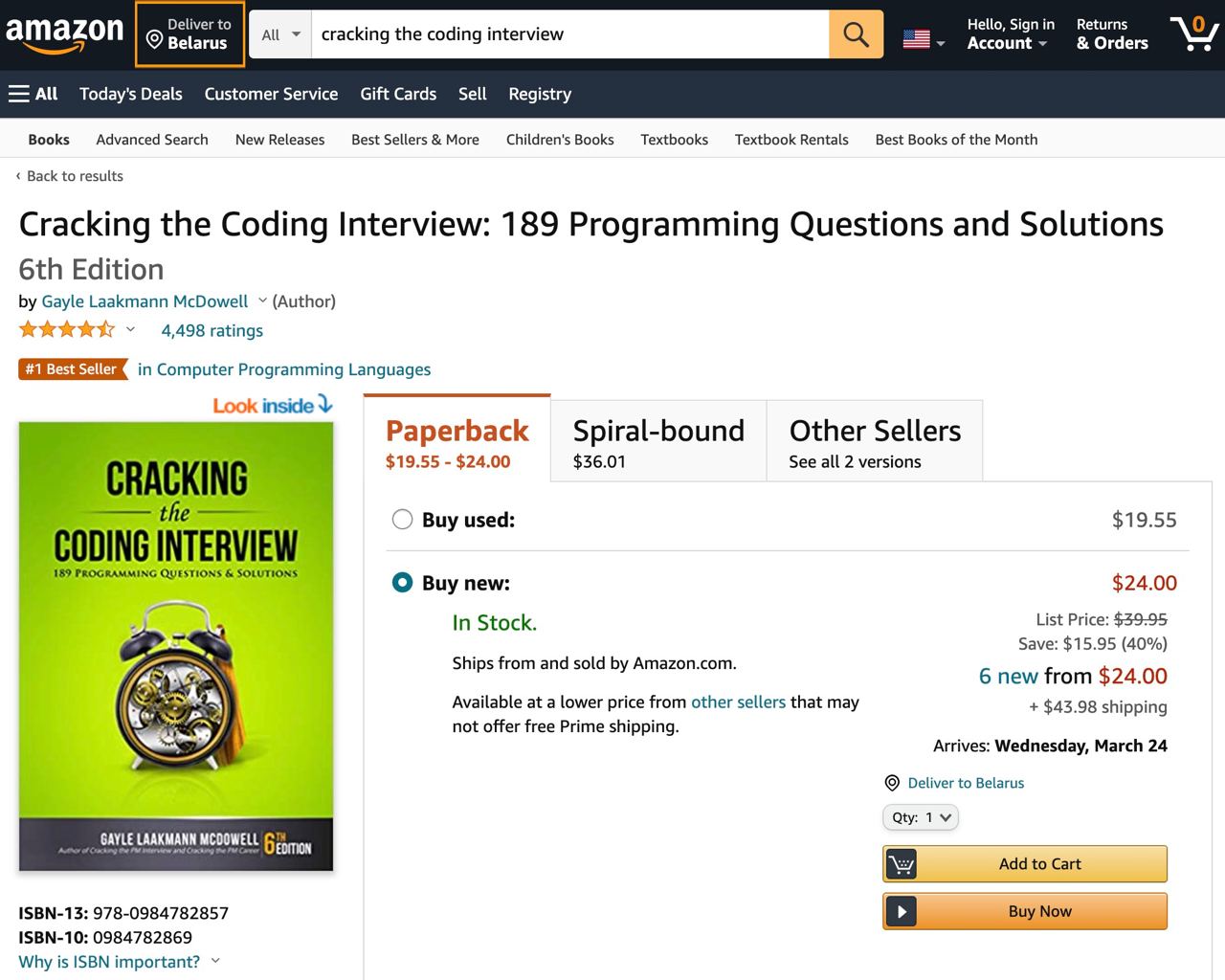Screen dimensions: 1225x980
Task: Click the ISBN-10 number 0984782869
Action: coord(143,938)
